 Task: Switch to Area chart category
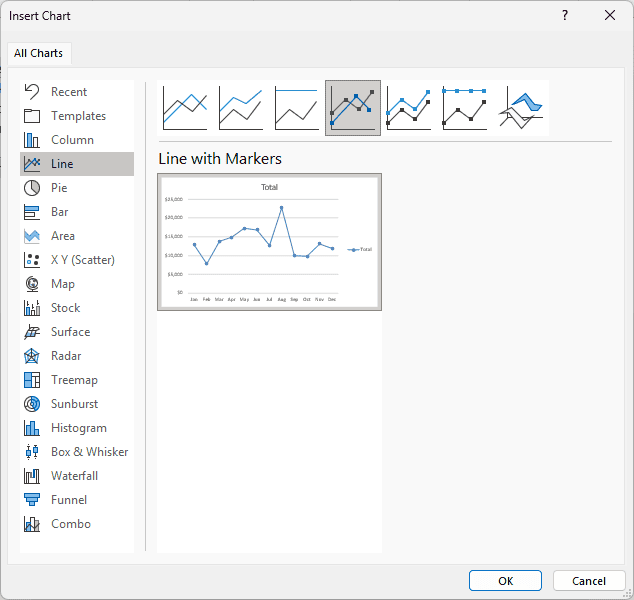point(77,236)
